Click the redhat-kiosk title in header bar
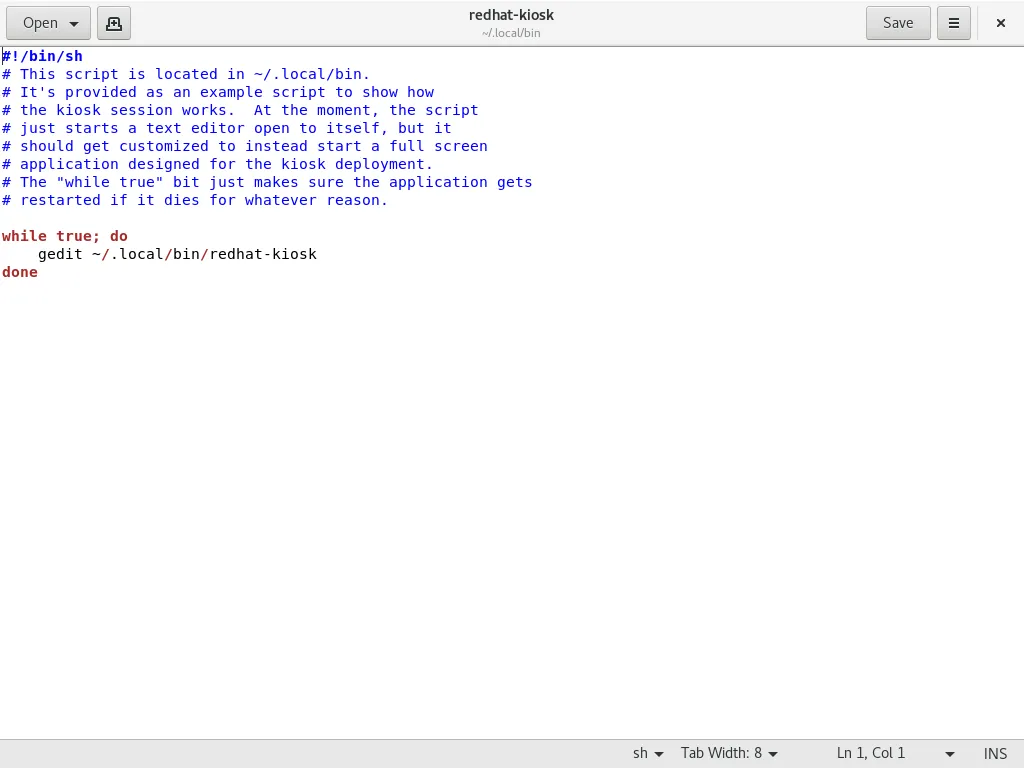 (x=511, y=15)
